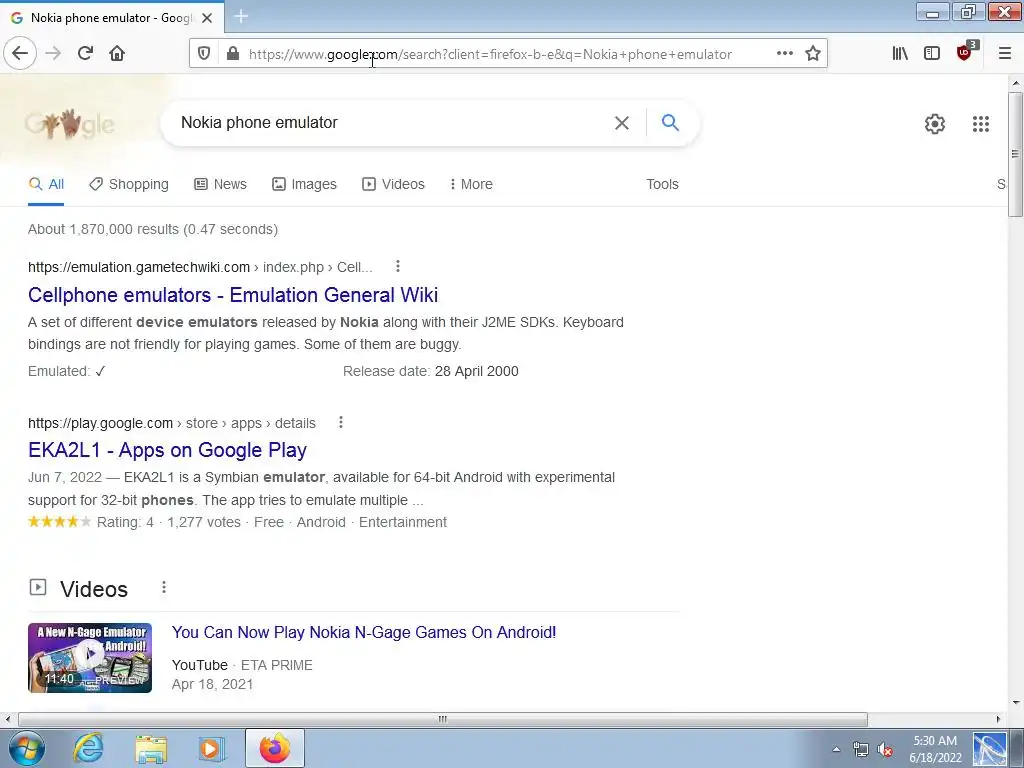Image resolution: width=1024 pixels, height=768 pixels.
Task: Click the scroll up arrow
Action: point(1016,83)
